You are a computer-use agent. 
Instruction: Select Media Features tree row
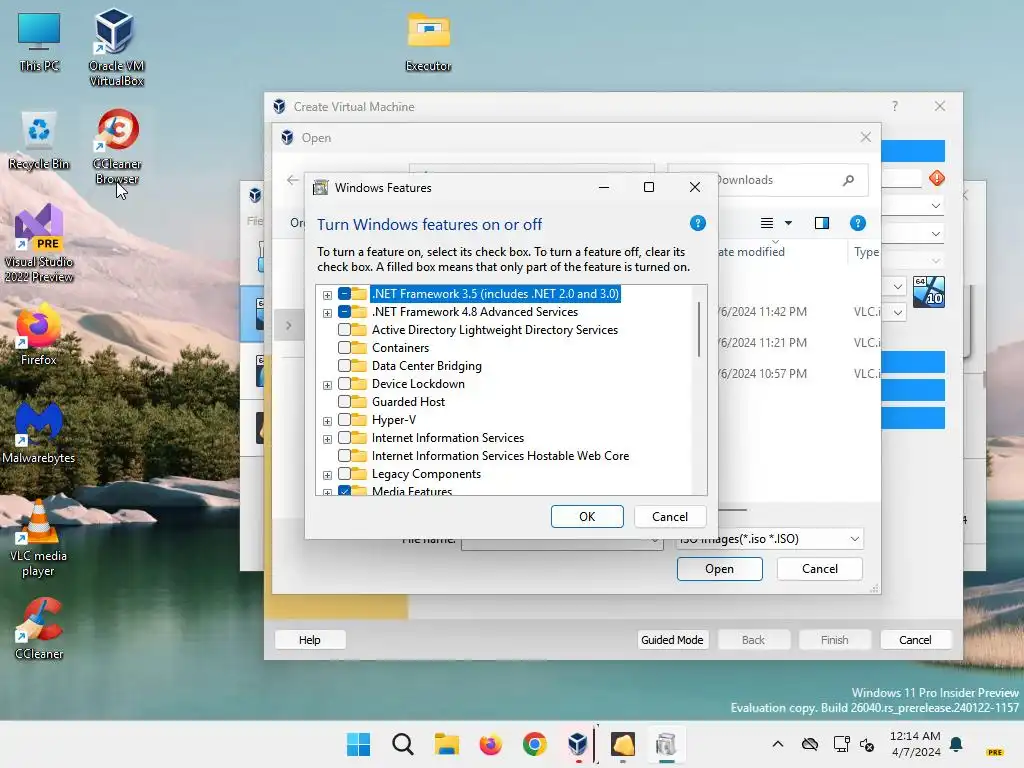pos(411,491)
